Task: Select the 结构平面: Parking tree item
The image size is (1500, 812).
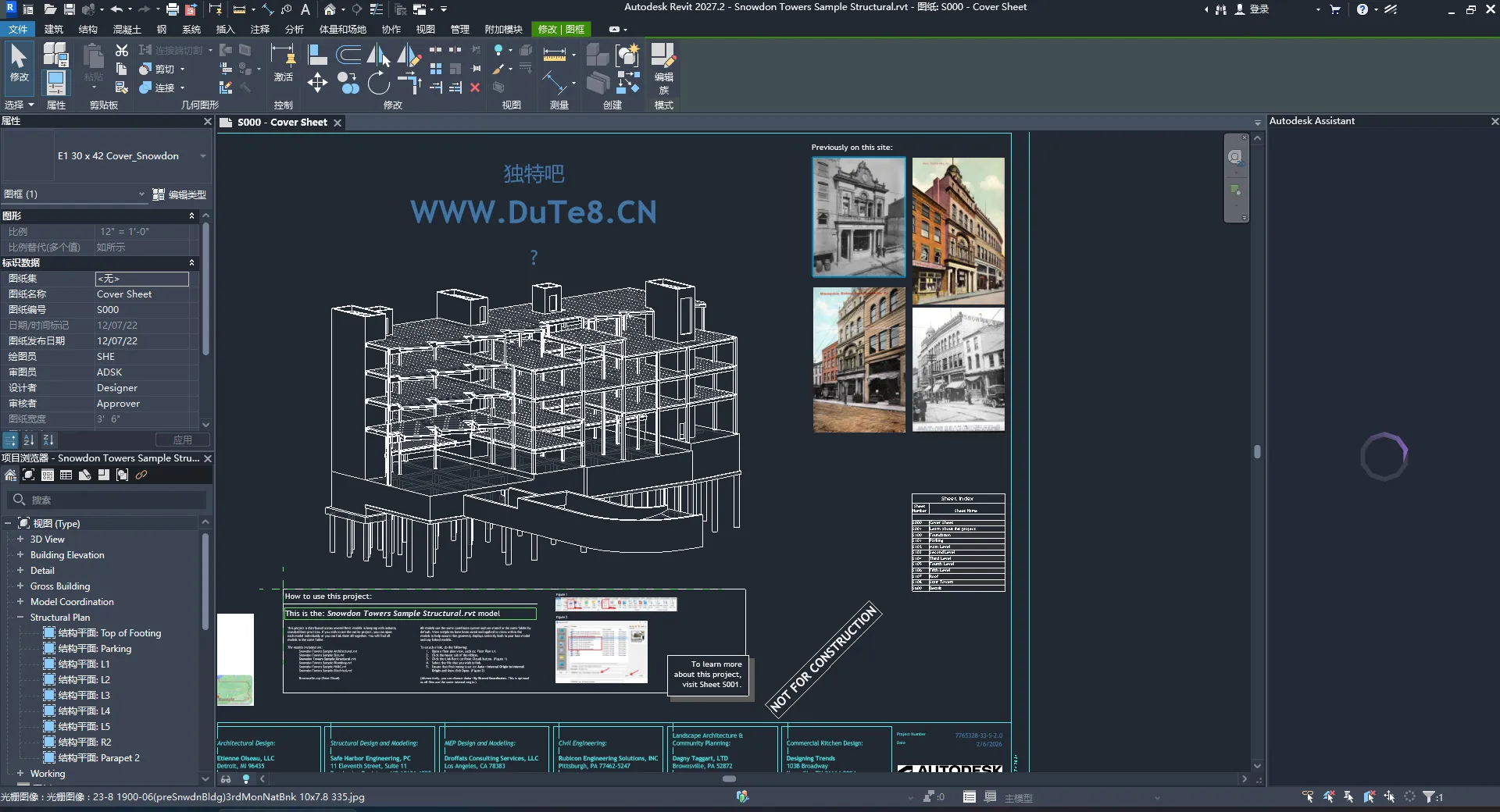Action: [x=95, y=648]
